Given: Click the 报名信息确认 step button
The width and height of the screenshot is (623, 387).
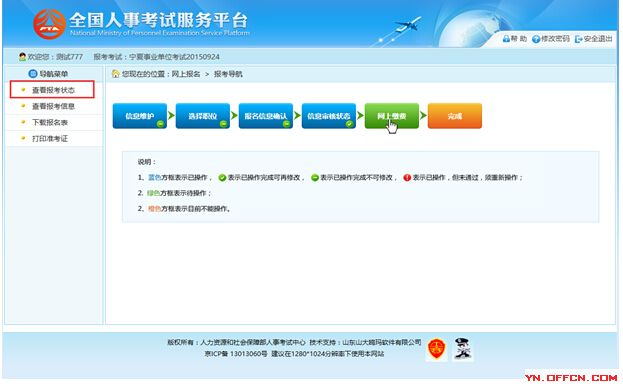Looking at the screenshot, I should pos(266,116).
